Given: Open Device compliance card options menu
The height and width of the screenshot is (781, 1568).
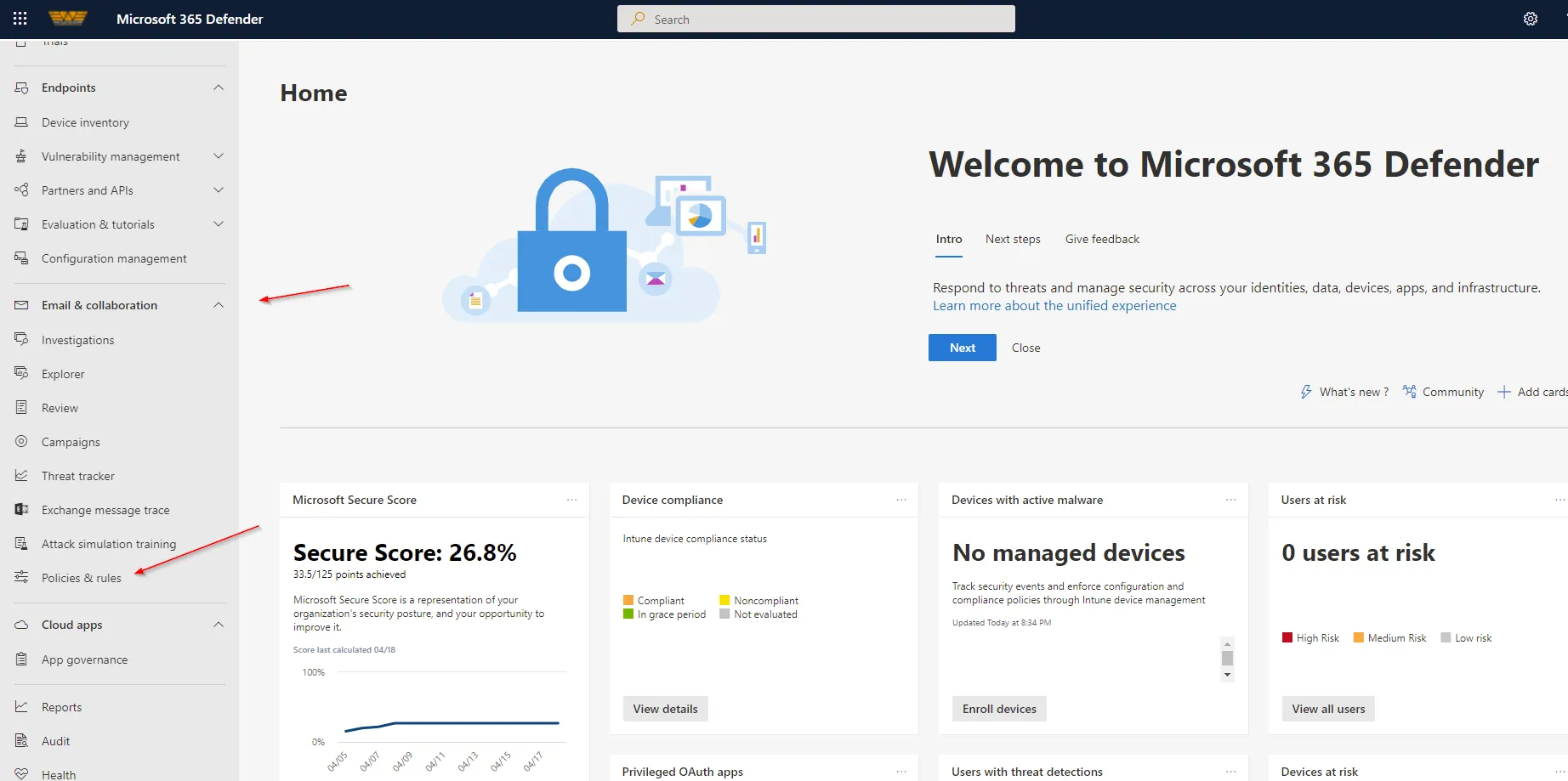Looking at the screenshot, I should [x=901, y=500].
